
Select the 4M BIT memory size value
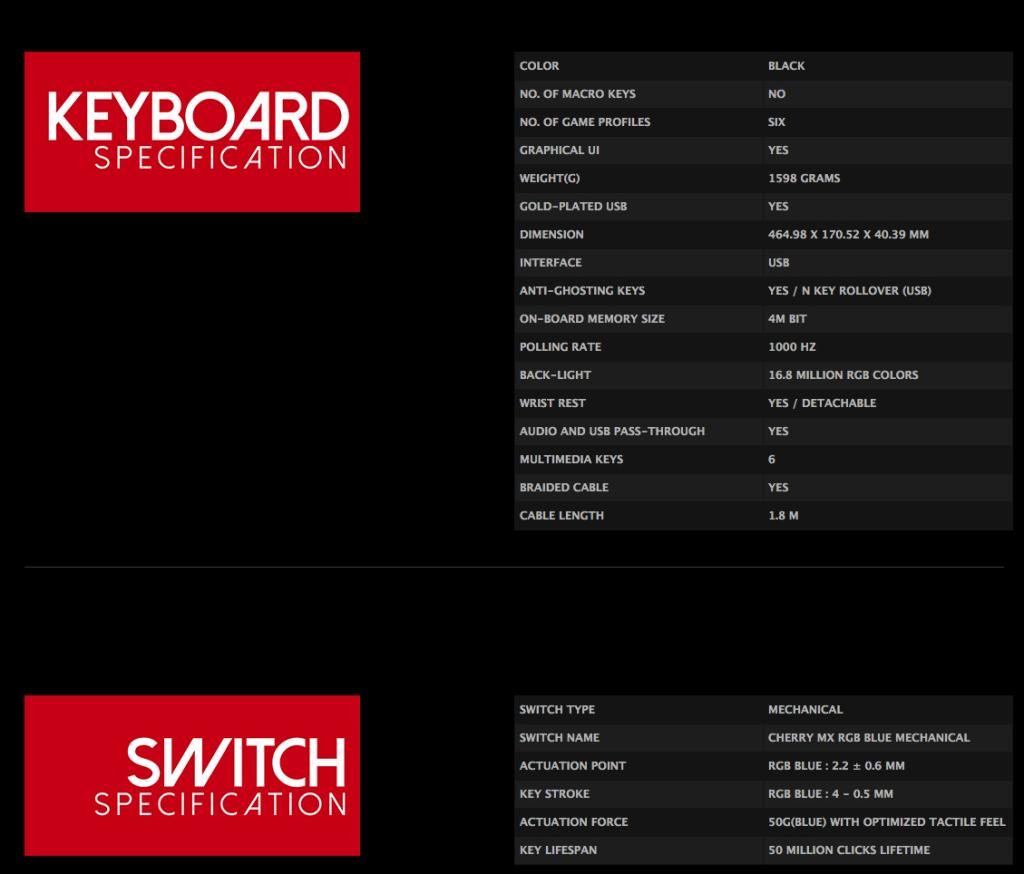pos(787,319)
